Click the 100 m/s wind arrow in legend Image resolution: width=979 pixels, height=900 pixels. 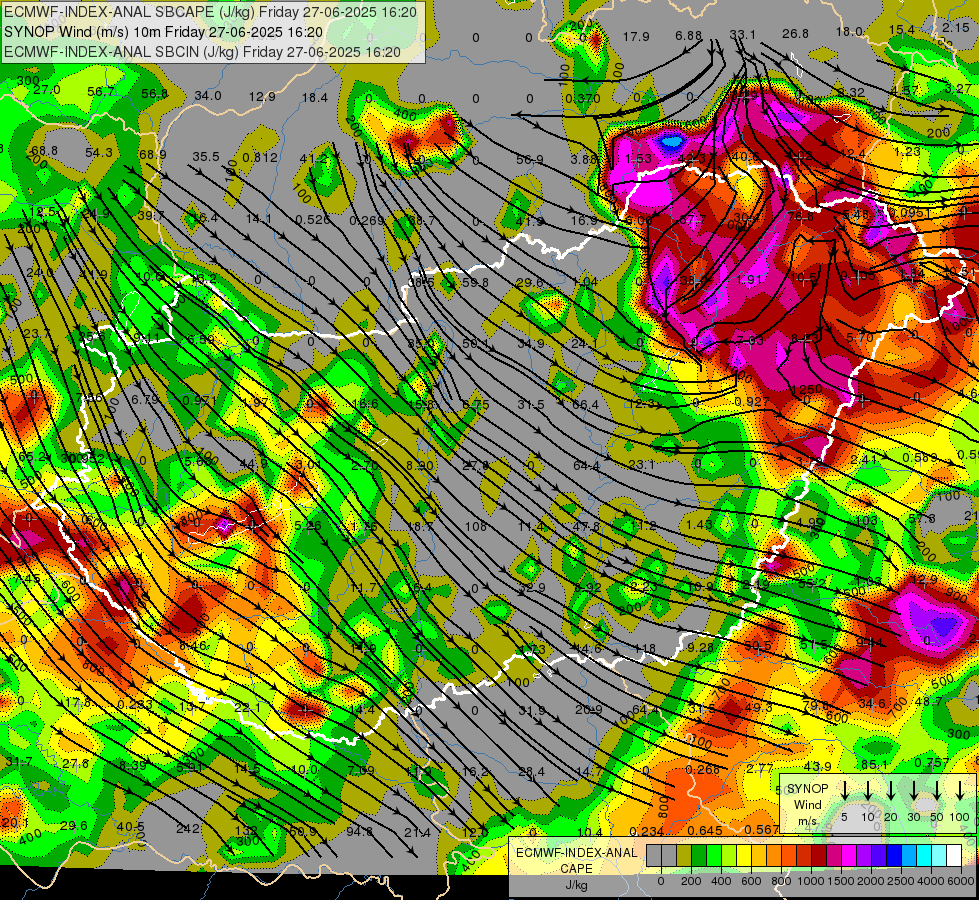coord(960,790)
